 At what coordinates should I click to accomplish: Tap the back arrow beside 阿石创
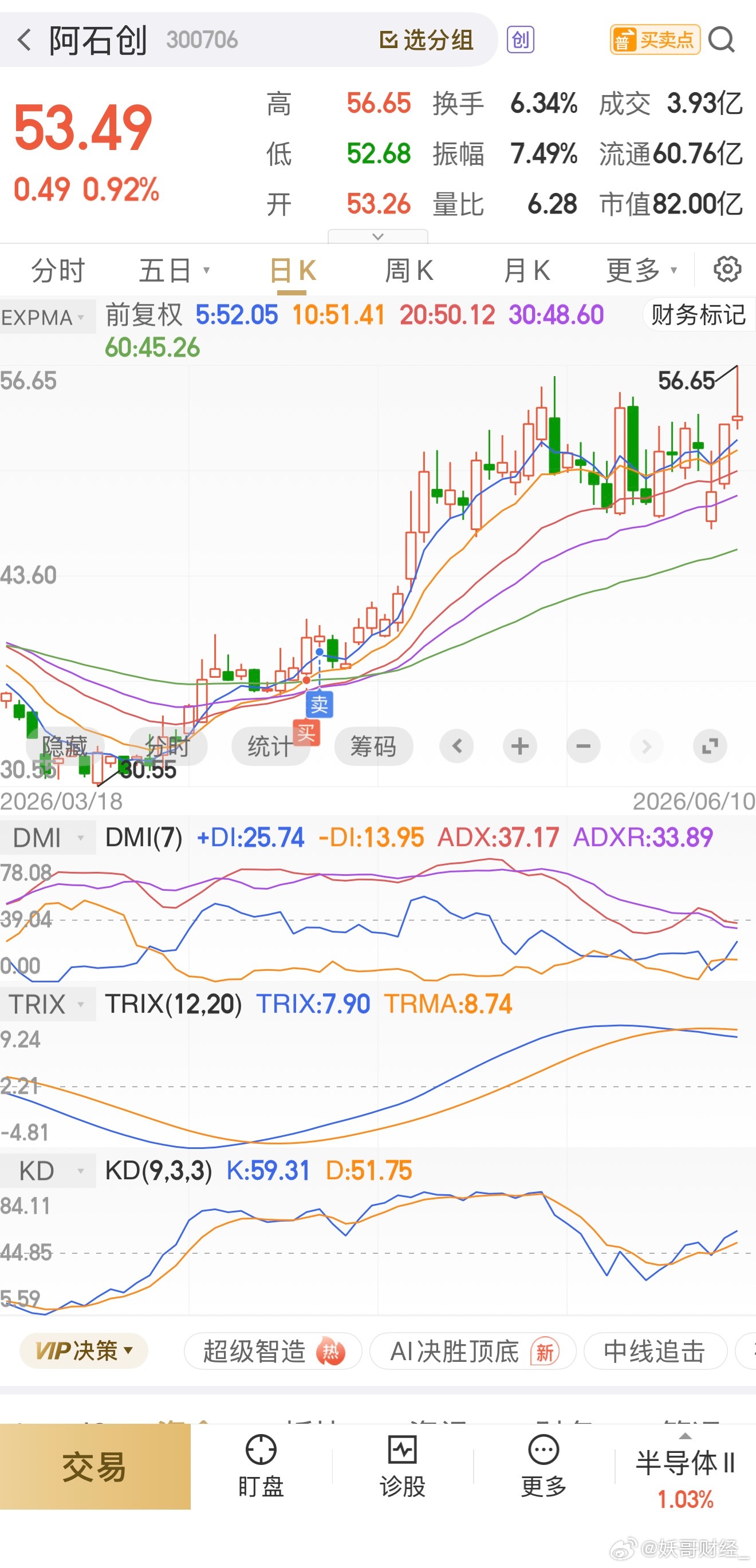click(25, 40)
